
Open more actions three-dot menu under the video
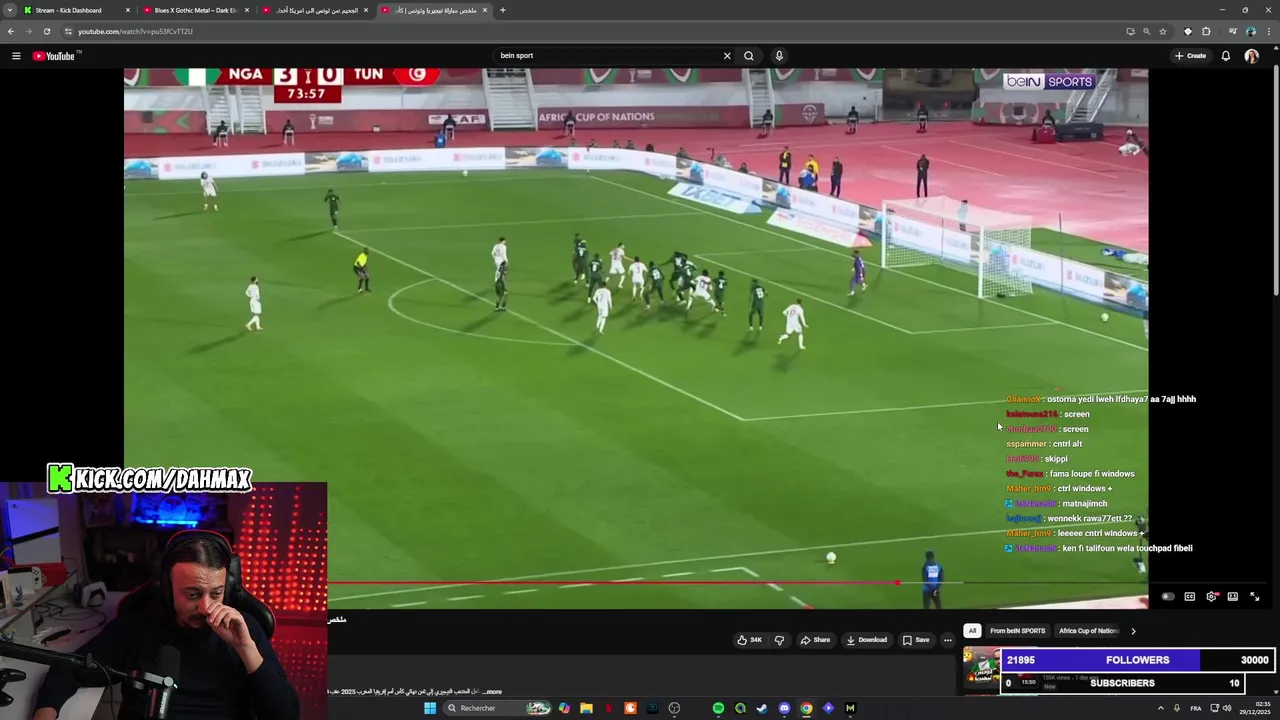pos(948,640)
